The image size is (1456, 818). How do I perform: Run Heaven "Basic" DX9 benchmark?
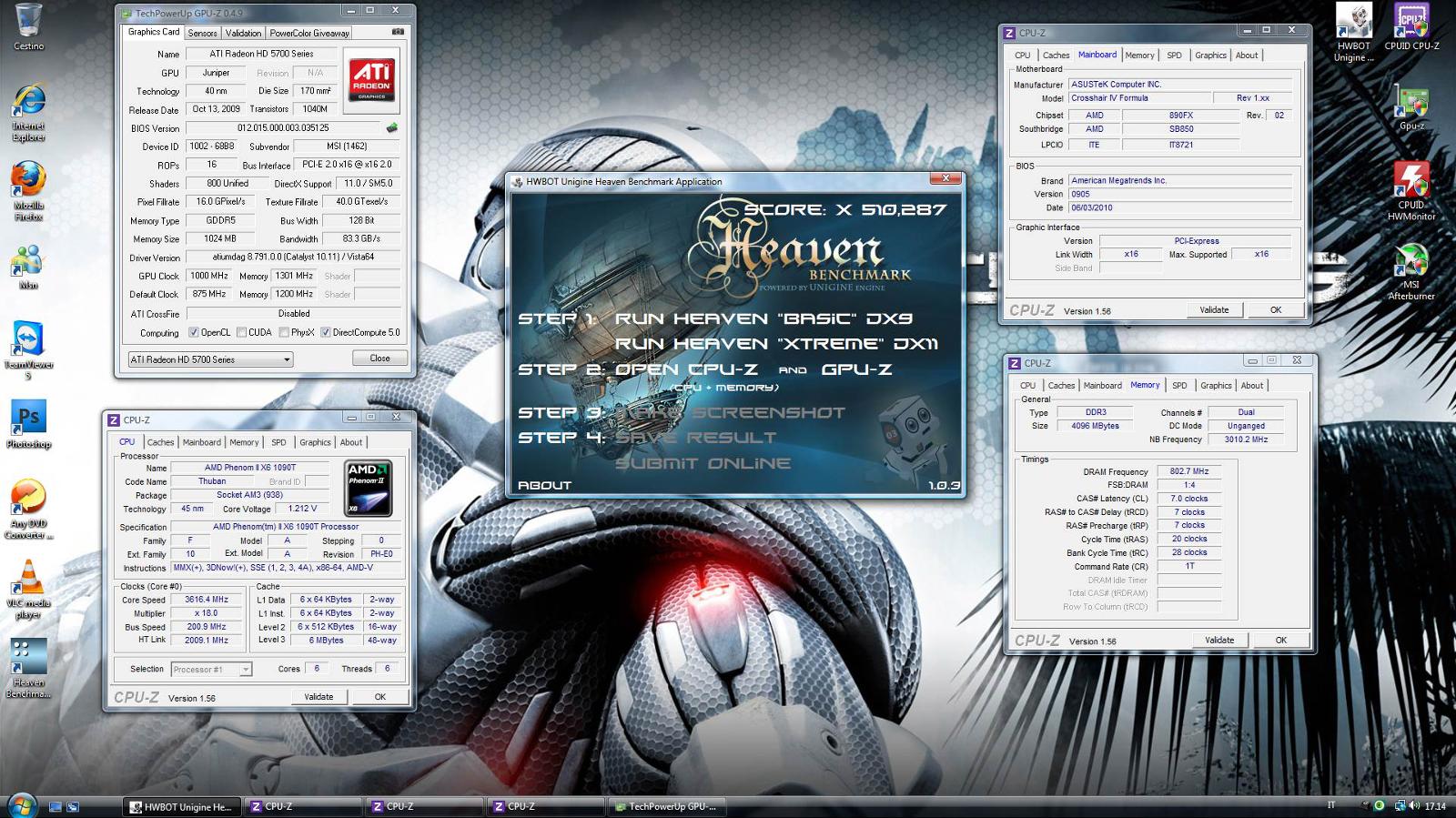763,318
